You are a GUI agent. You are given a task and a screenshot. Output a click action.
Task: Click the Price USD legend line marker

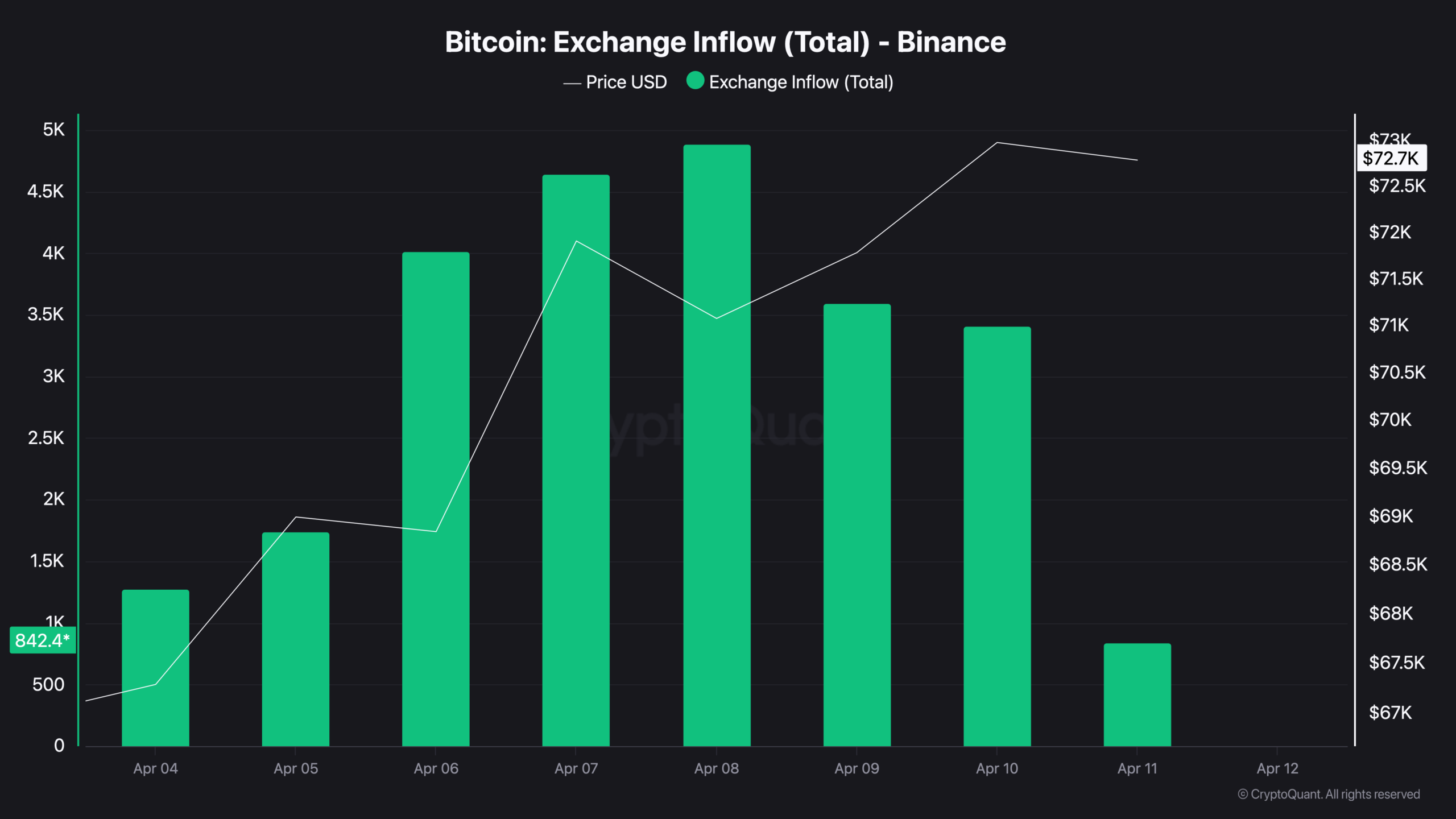pyautogui.click(x=572, y=83)
